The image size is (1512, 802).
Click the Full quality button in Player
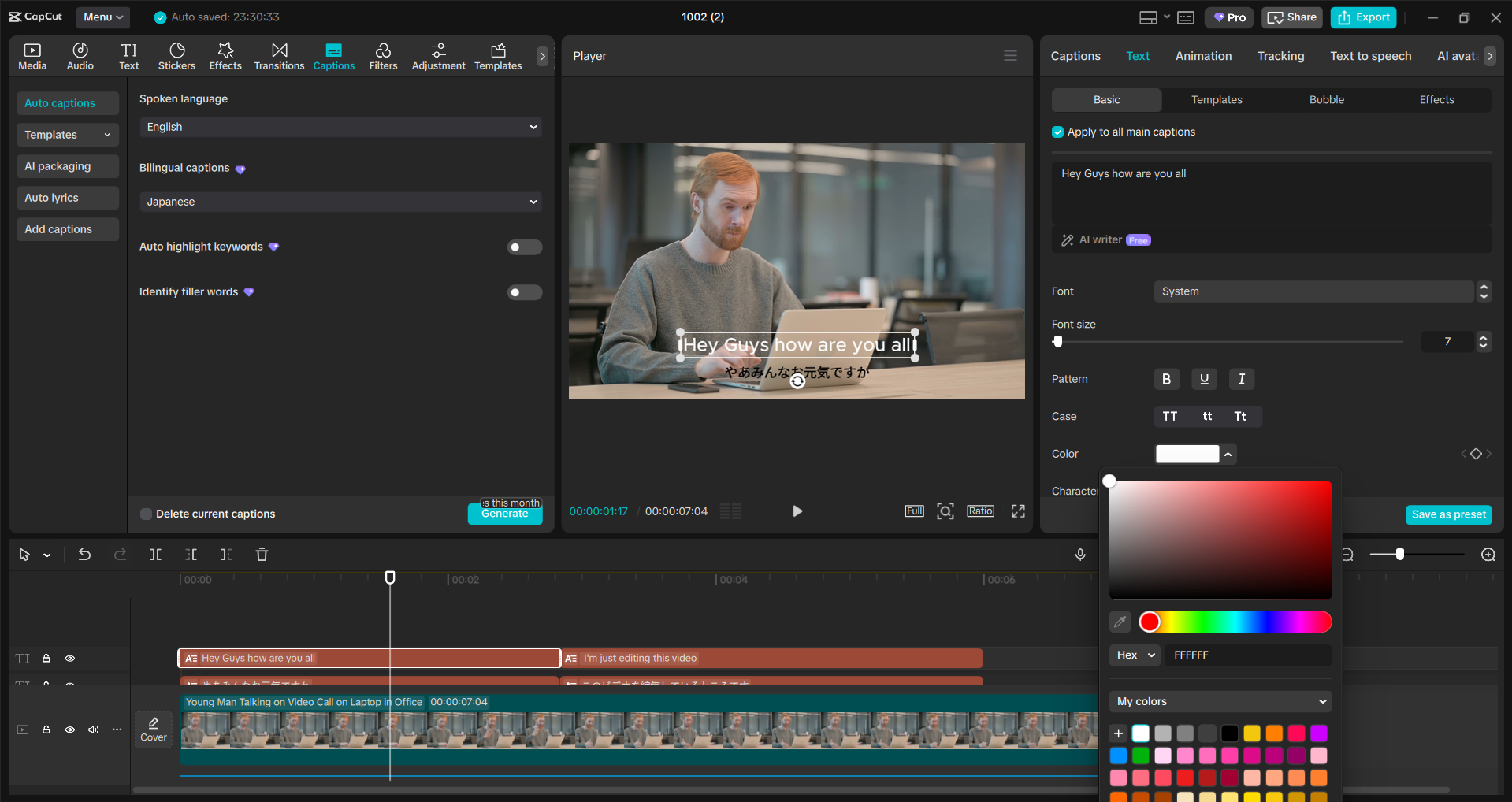click(914, 511)
